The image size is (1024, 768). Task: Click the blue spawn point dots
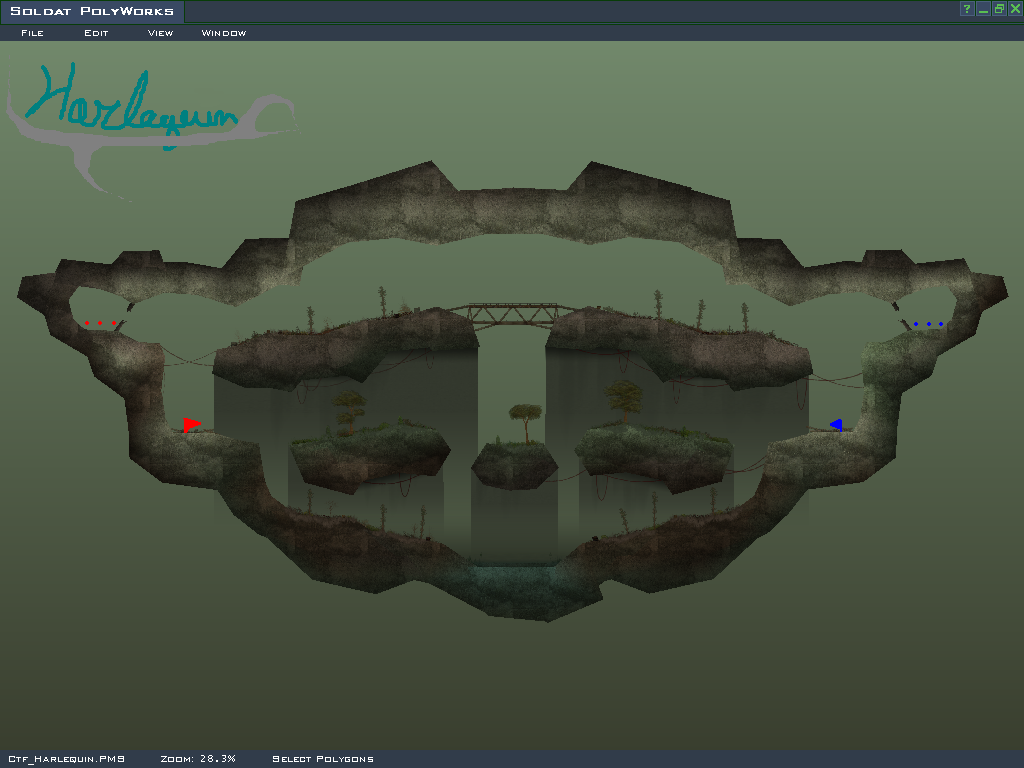click(928, 323)
